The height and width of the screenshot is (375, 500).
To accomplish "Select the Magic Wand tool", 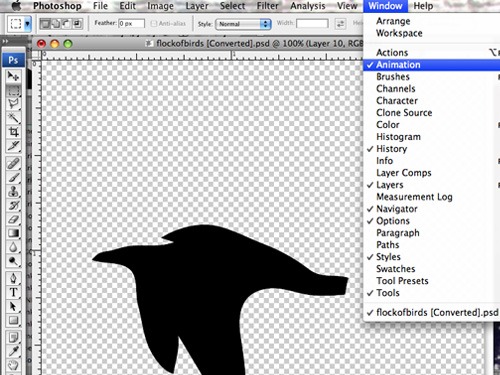I will point(13,118).
